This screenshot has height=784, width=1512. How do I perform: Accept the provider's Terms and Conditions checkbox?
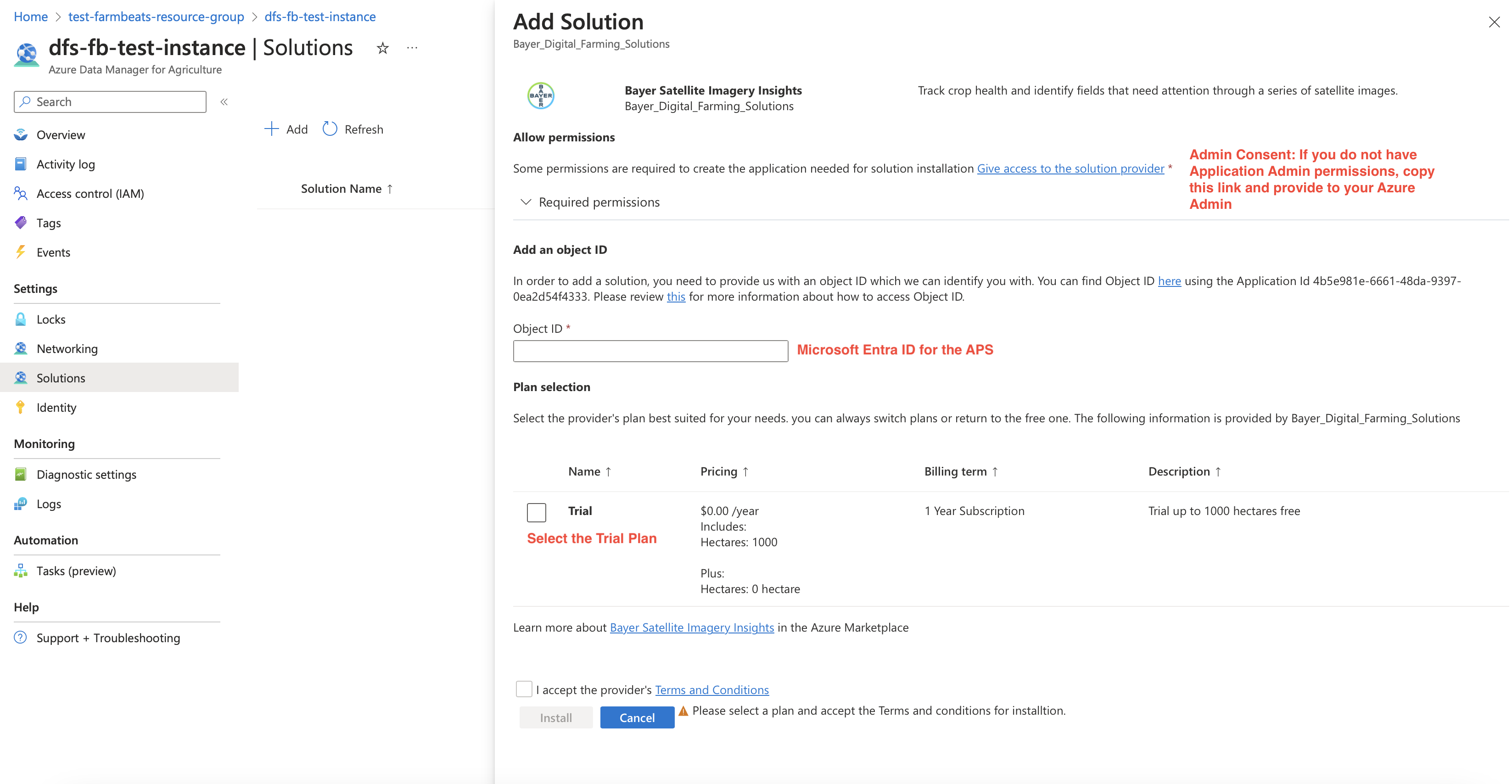524,689
